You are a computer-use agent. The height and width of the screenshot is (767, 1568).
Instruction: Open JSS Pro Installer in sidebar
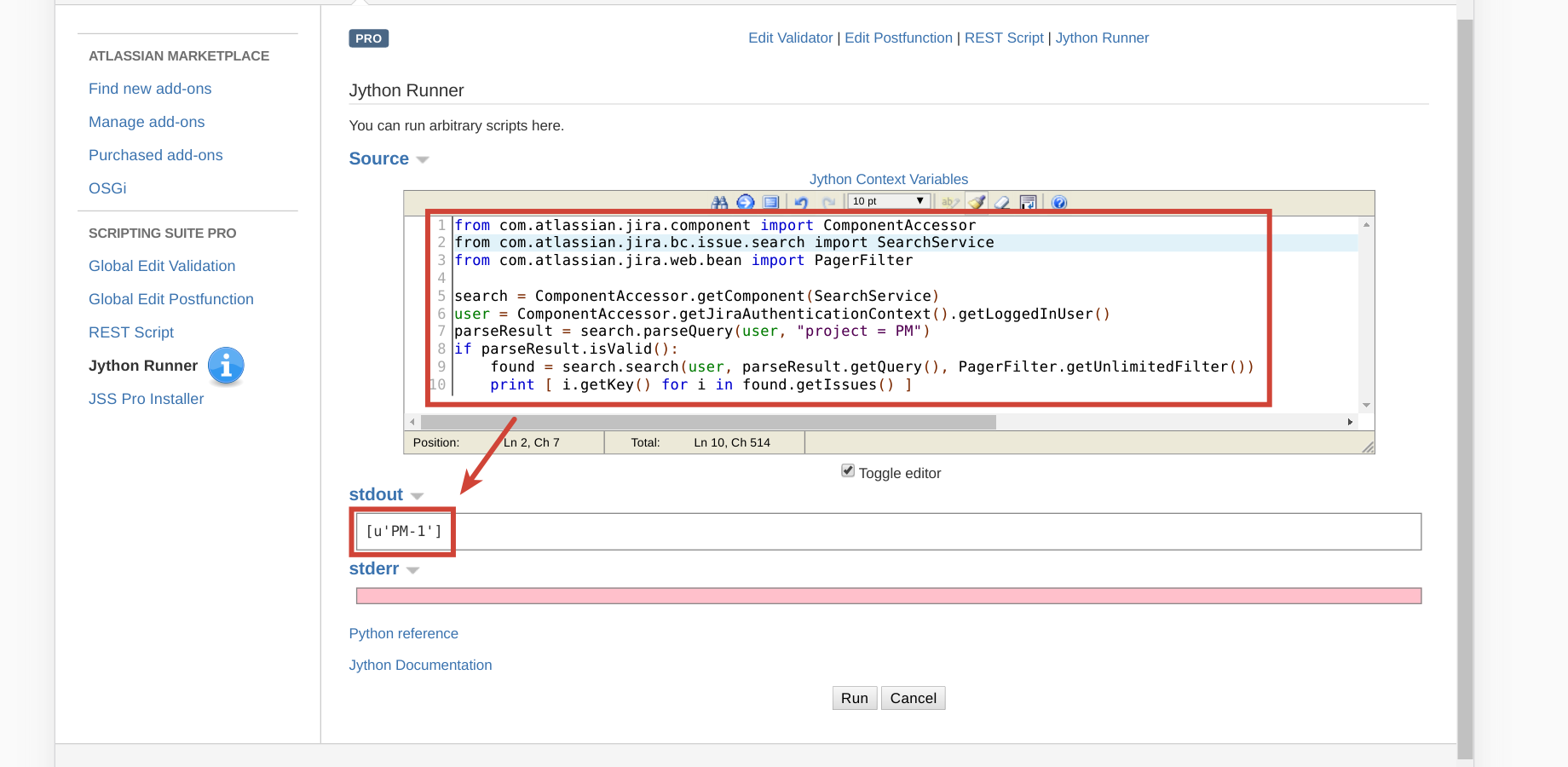[x=147, y=399]
